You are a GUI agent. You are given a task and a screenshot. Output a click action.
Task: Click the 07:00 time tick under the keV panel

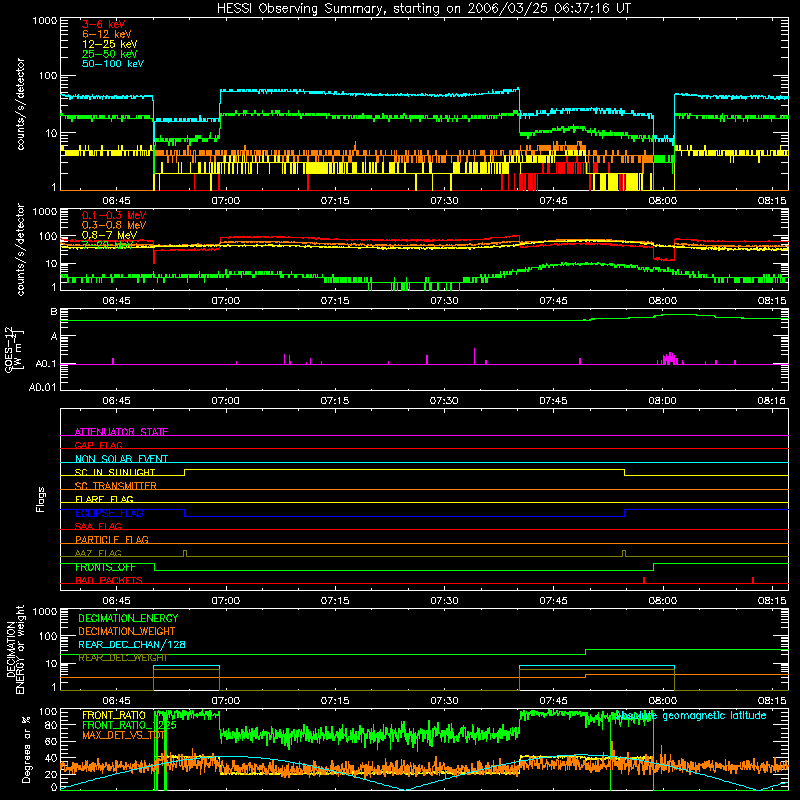pos(226,201)
